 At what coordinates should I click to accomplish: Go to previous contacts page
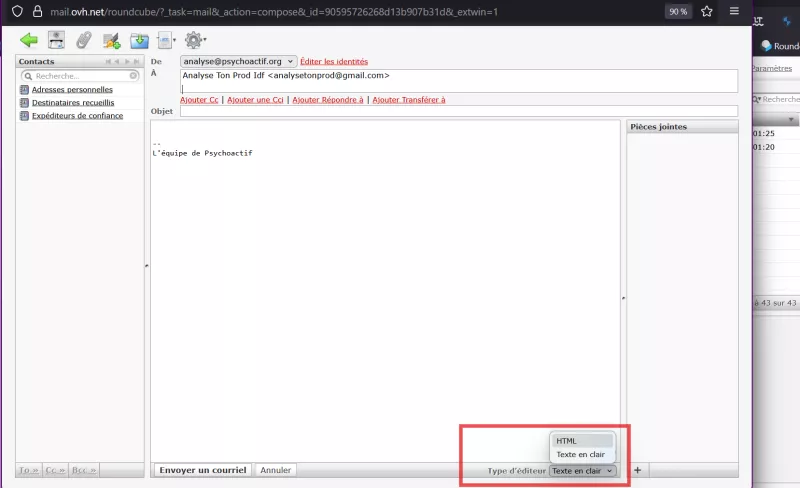coord(117,61)
